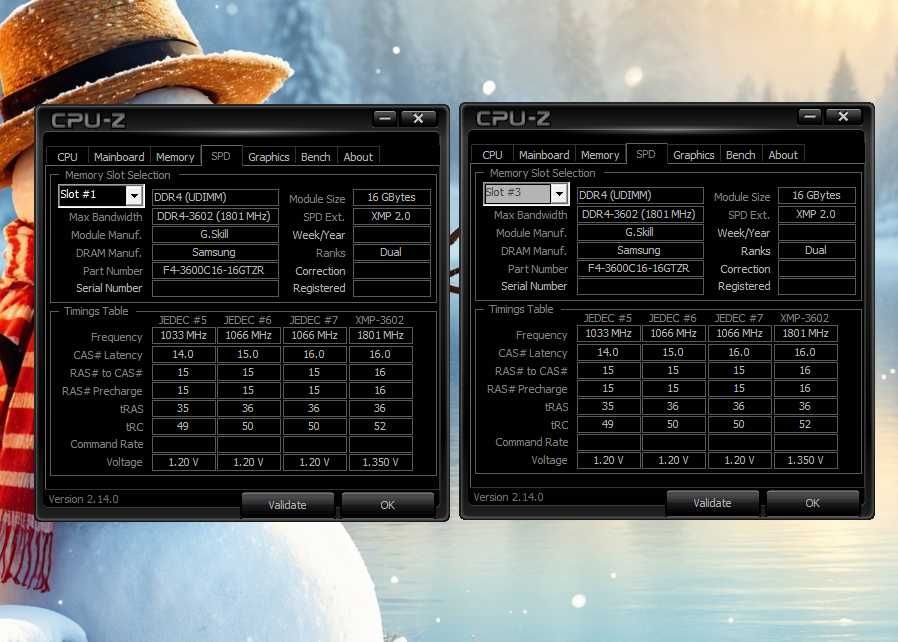This screenshot has height=642, width=898.
Task: Expand the Slot #1 memory slot dropdown
Action: 134,196
